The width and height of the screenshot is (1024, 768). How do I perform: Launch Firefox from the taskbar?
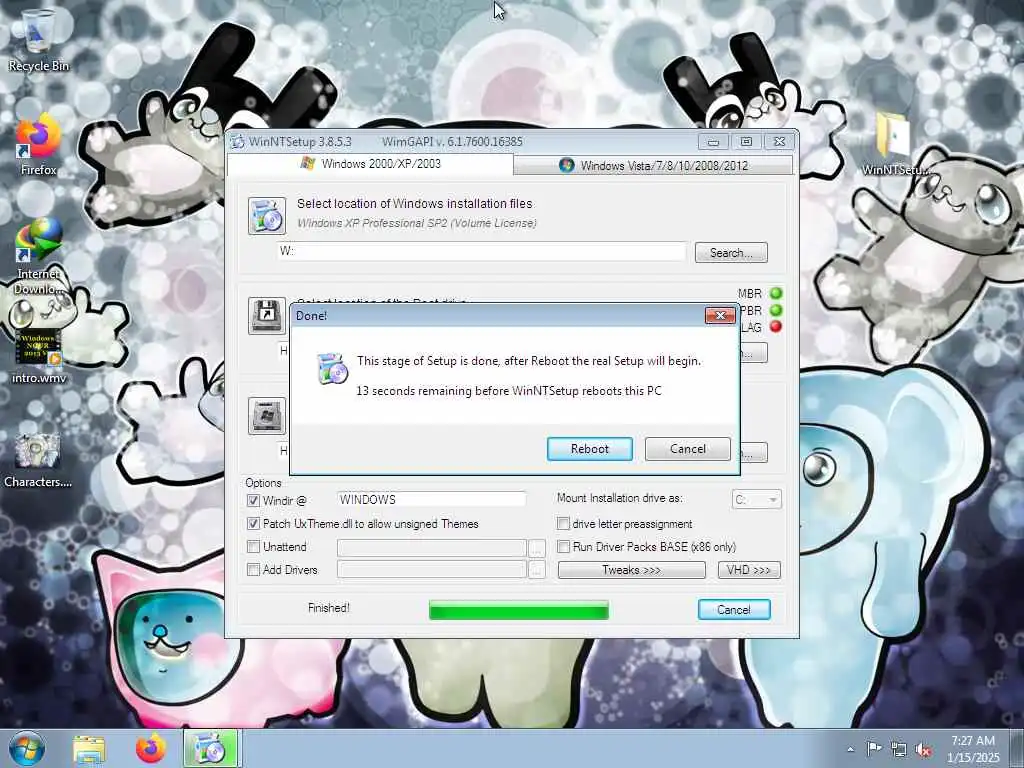151,748
